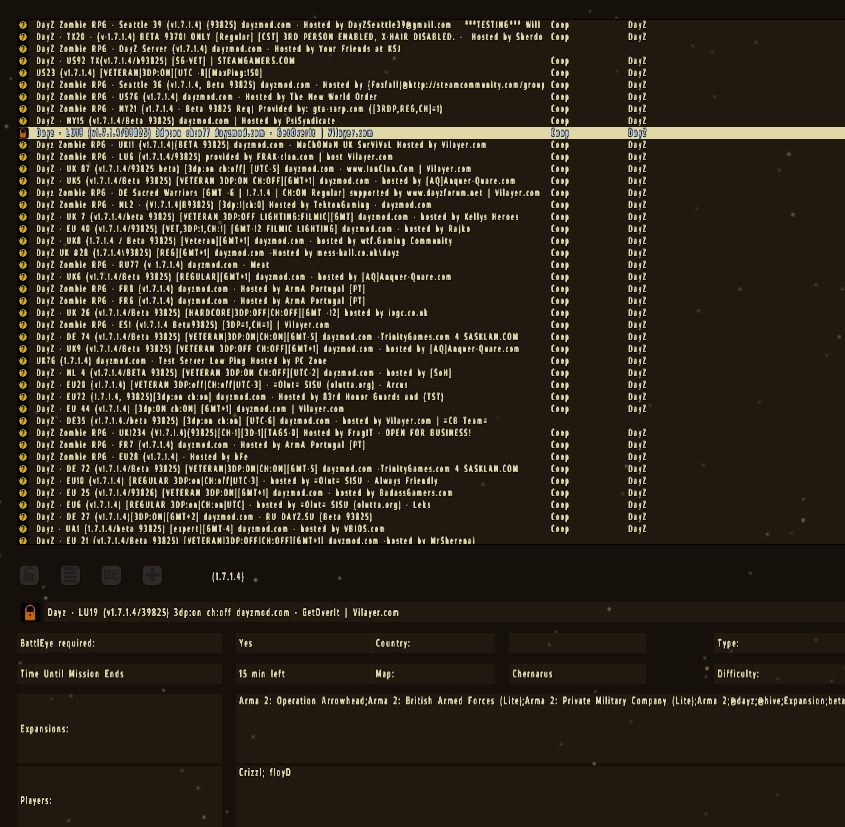Click the status icon of UK 87 row
The image size is (845, 827).
23,169
